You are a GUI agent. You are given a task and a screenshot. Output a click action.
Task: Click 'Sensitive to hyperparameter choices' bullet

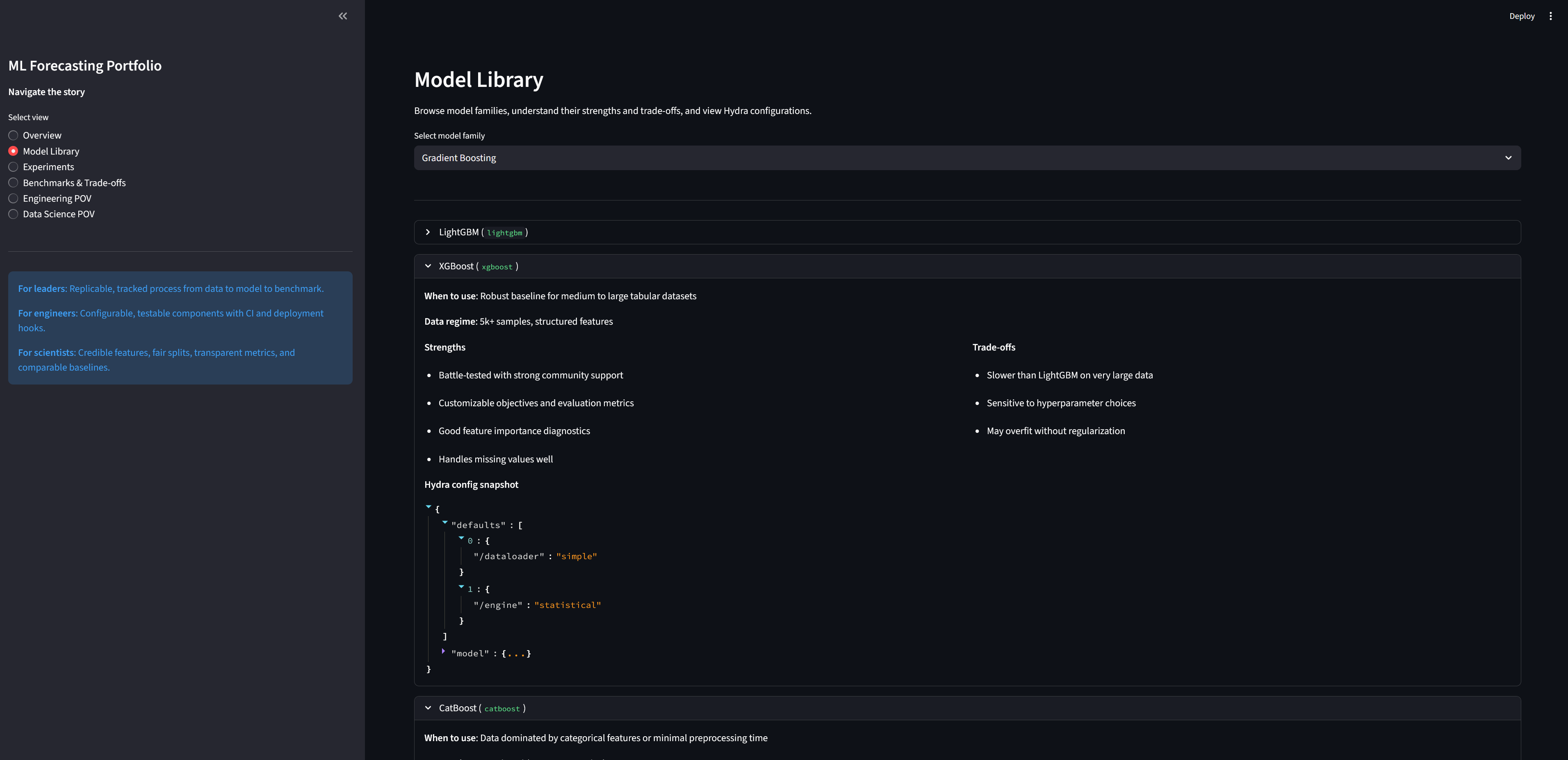tap(1061, 403)
